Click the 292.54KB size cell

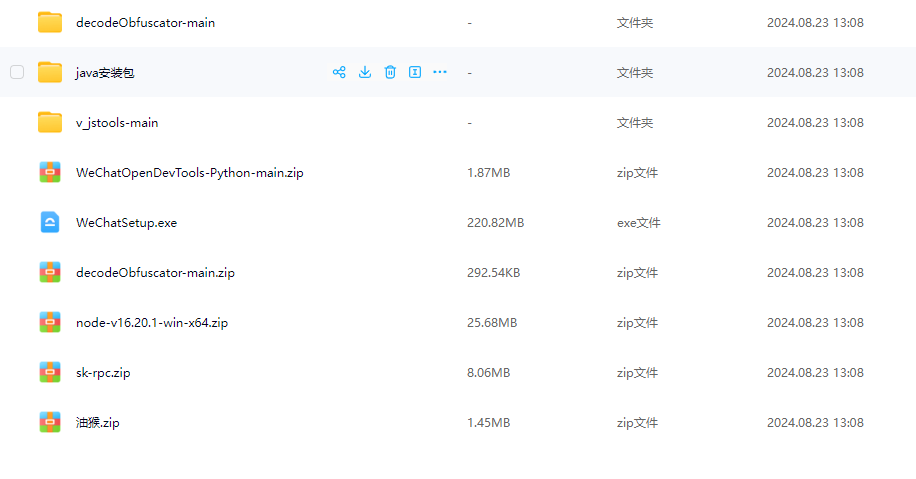point(494,273)
